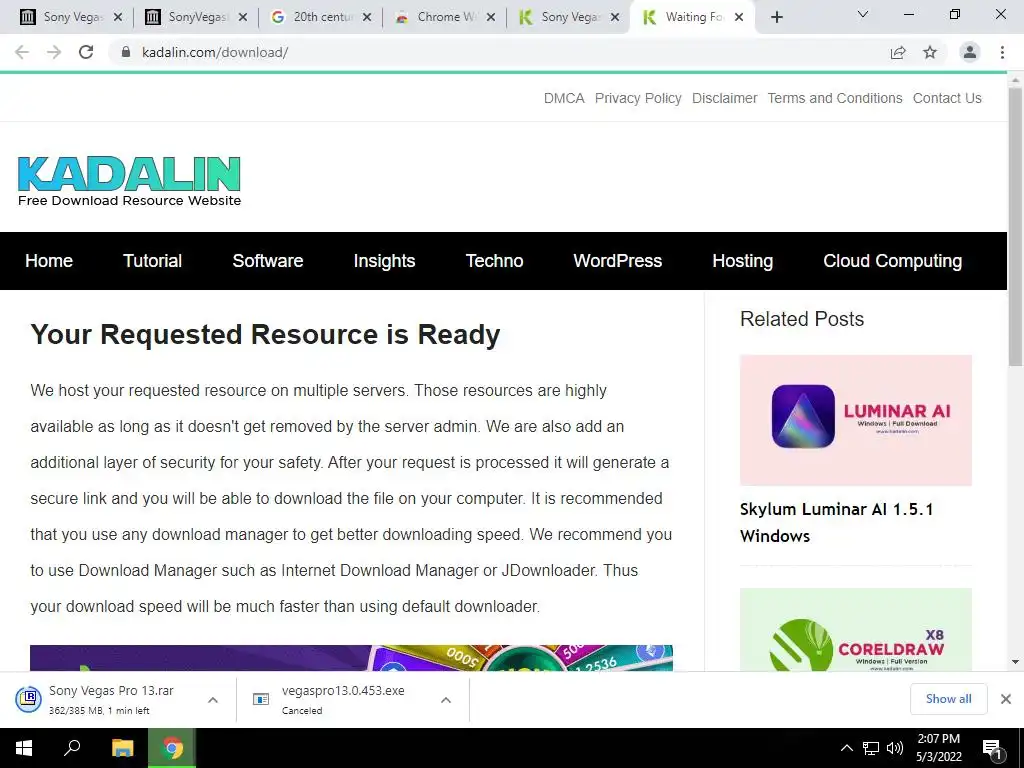Click the browser forward arrow
This screenshot has height=768, width=1024.
coord(54,52)
